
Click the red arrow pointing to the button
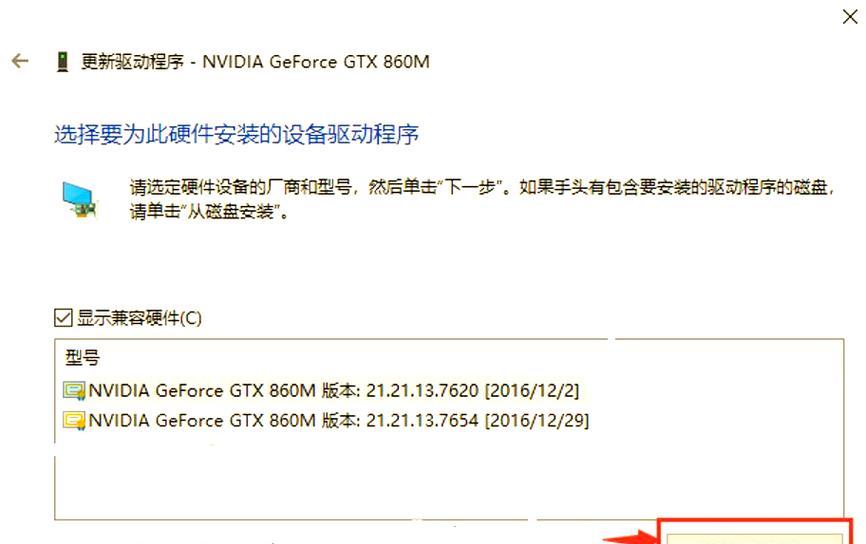pos(630,537)
